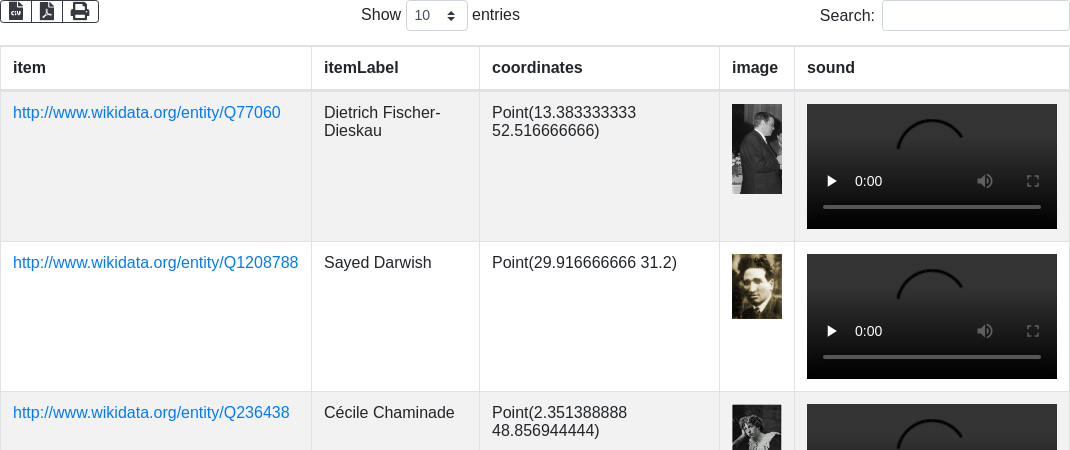Sort table by item column
Image resolution: width=1070 pixels, height=450 pixels.
[x=30, y=68]
